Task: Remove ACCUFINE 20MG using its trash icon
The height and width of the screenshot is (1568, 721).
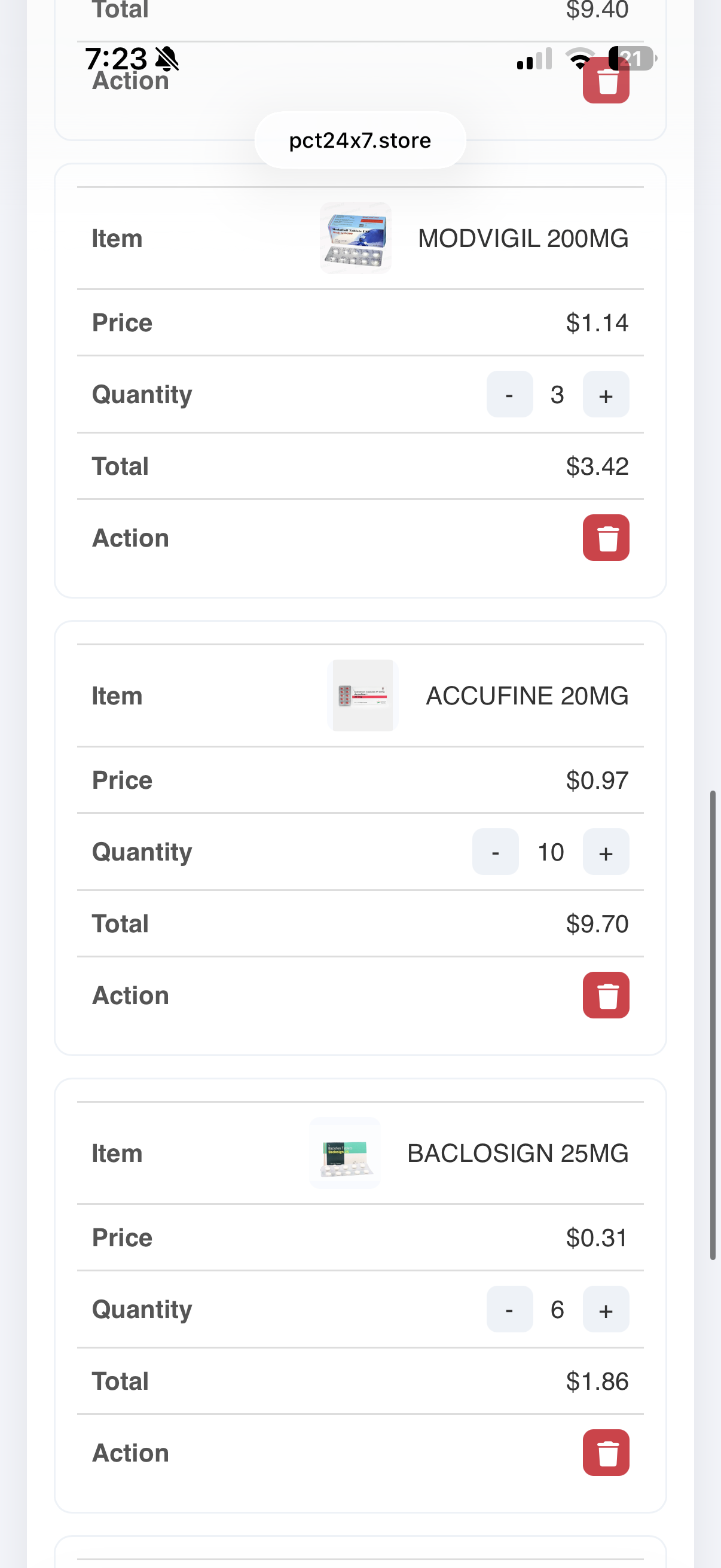Action: pyautogui.click(x=606, y=995)
